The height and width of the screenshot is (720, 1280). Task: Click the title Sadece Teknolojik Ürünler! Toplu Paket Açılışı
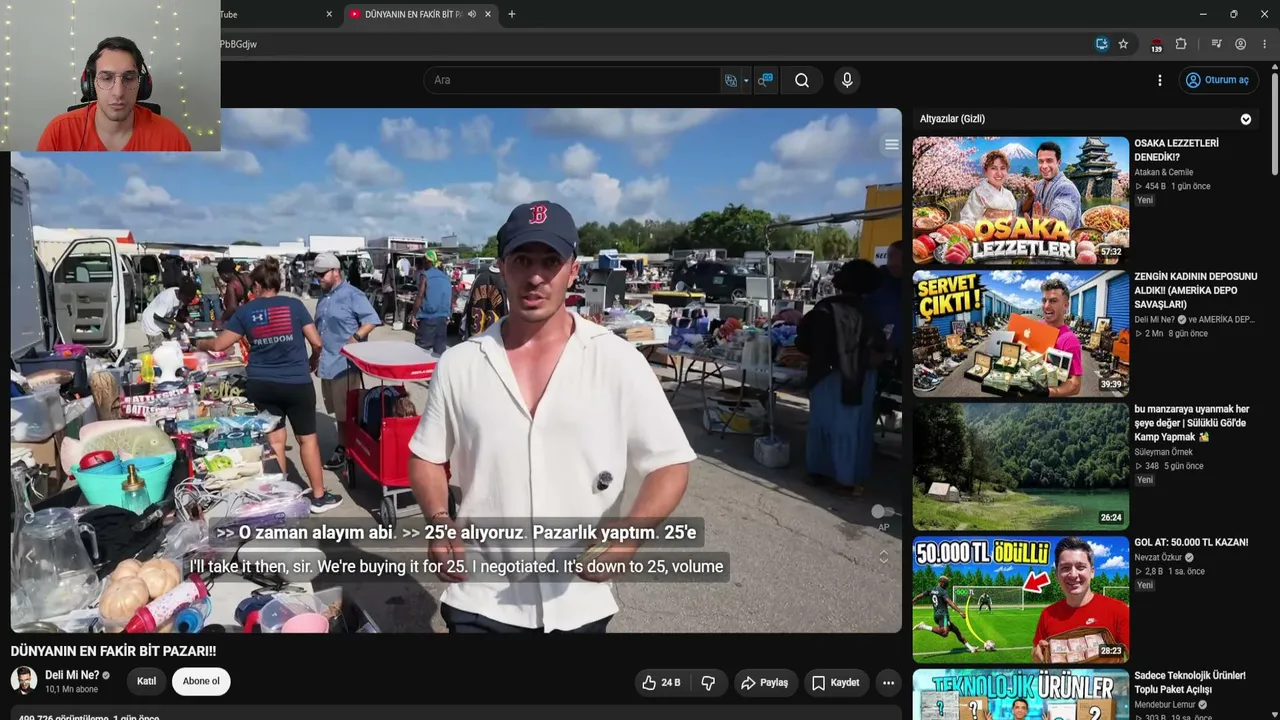[1189, 682]
